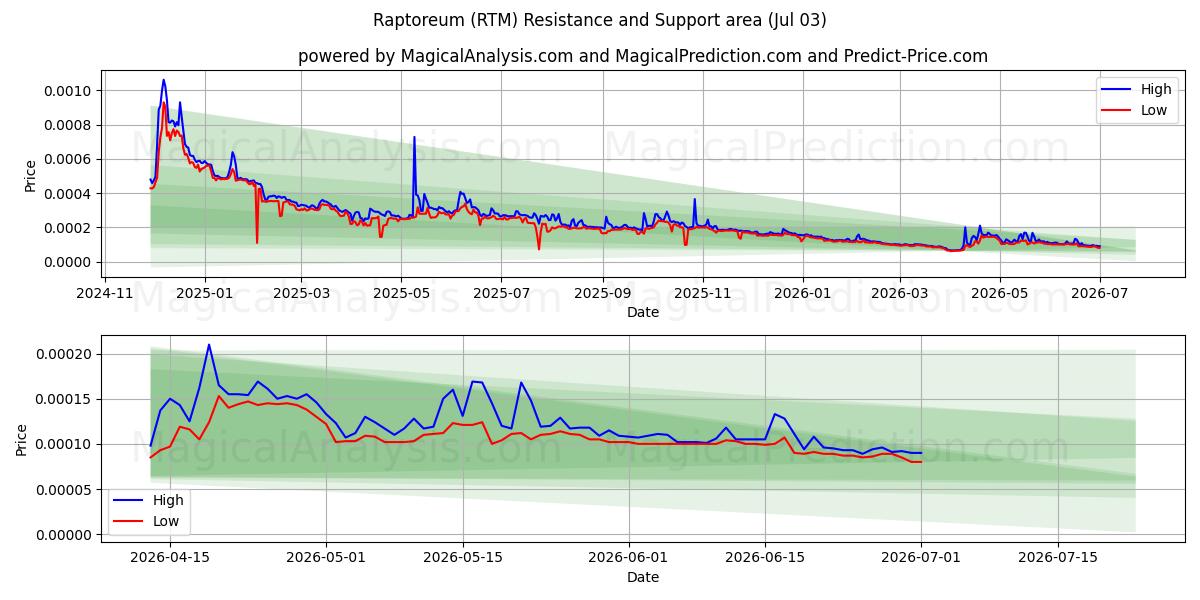Click the top chart y-axis label '0.0010'
Image resolution: width=1200 pixels, height=600 pixels.
pyautogui.click(x=68, y=91)
